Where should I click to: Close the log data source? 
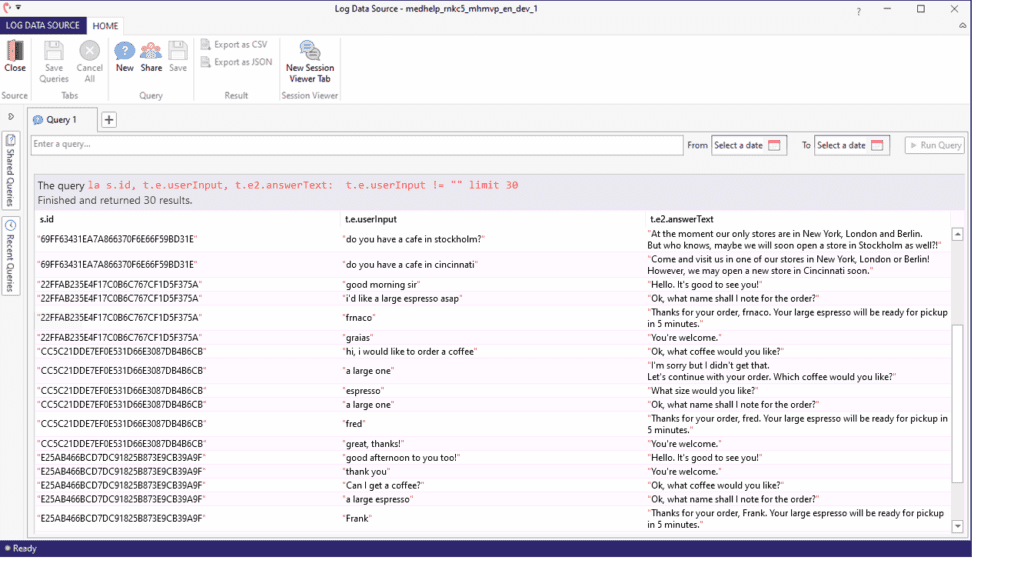(x=14, y=56)
